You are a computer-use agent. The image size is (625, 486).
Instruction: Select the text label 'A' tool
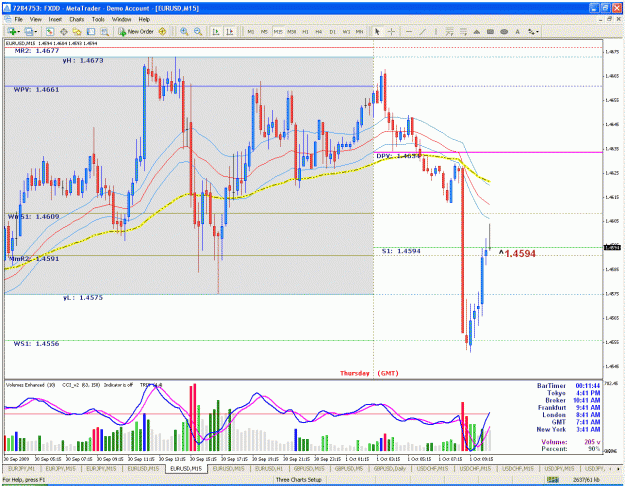coord(517,31)
